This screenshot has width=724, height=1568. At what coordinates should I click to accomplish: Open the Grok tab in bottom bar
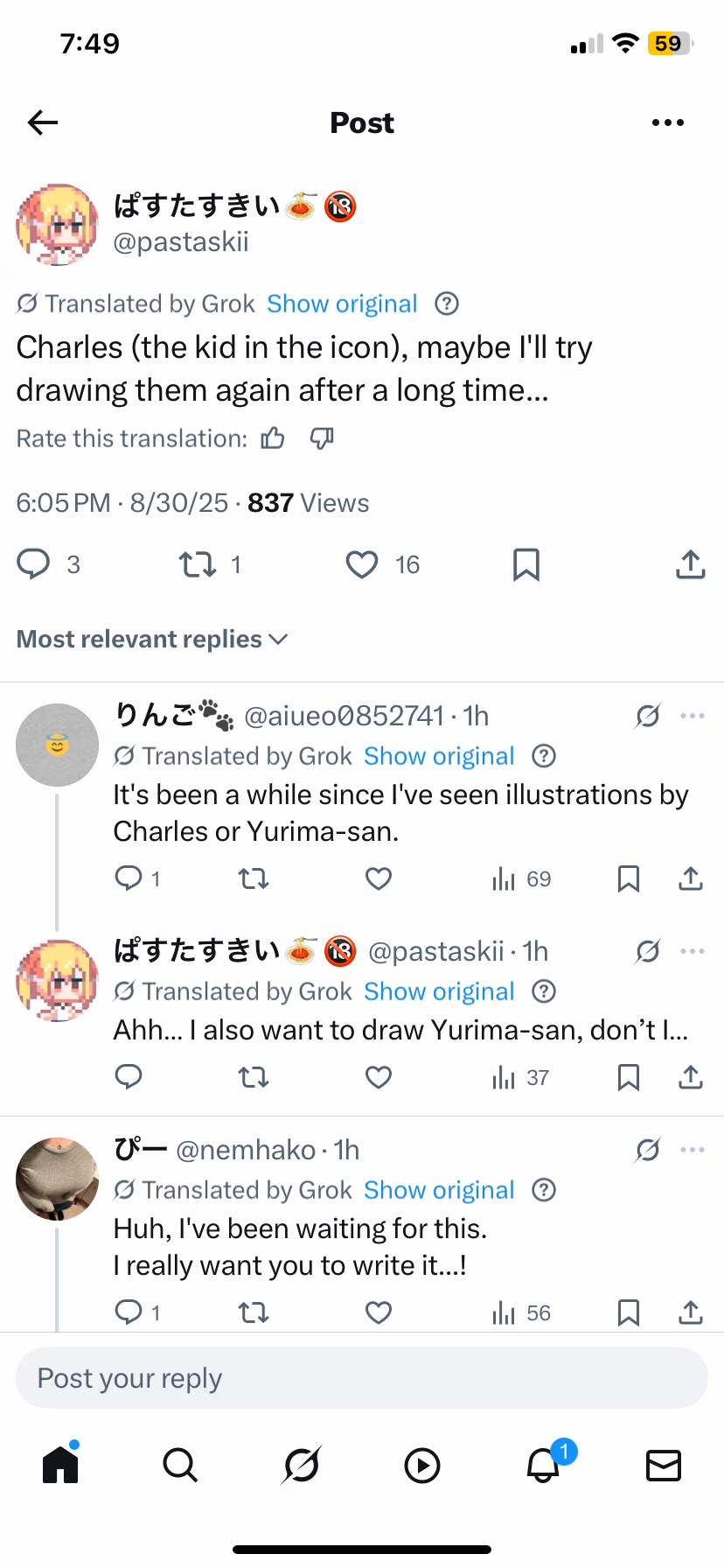[302, 1465]
